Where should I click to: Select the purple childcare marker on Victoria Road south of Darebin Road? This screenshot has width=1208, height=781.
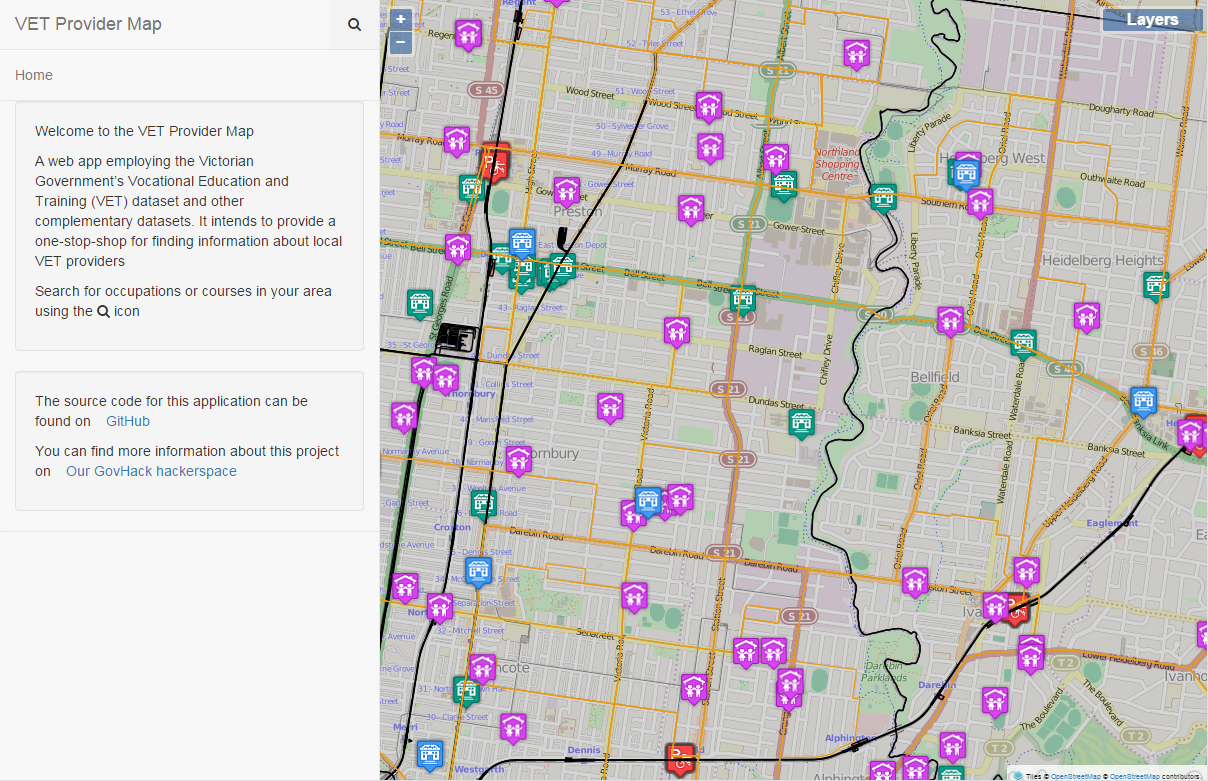634,597
